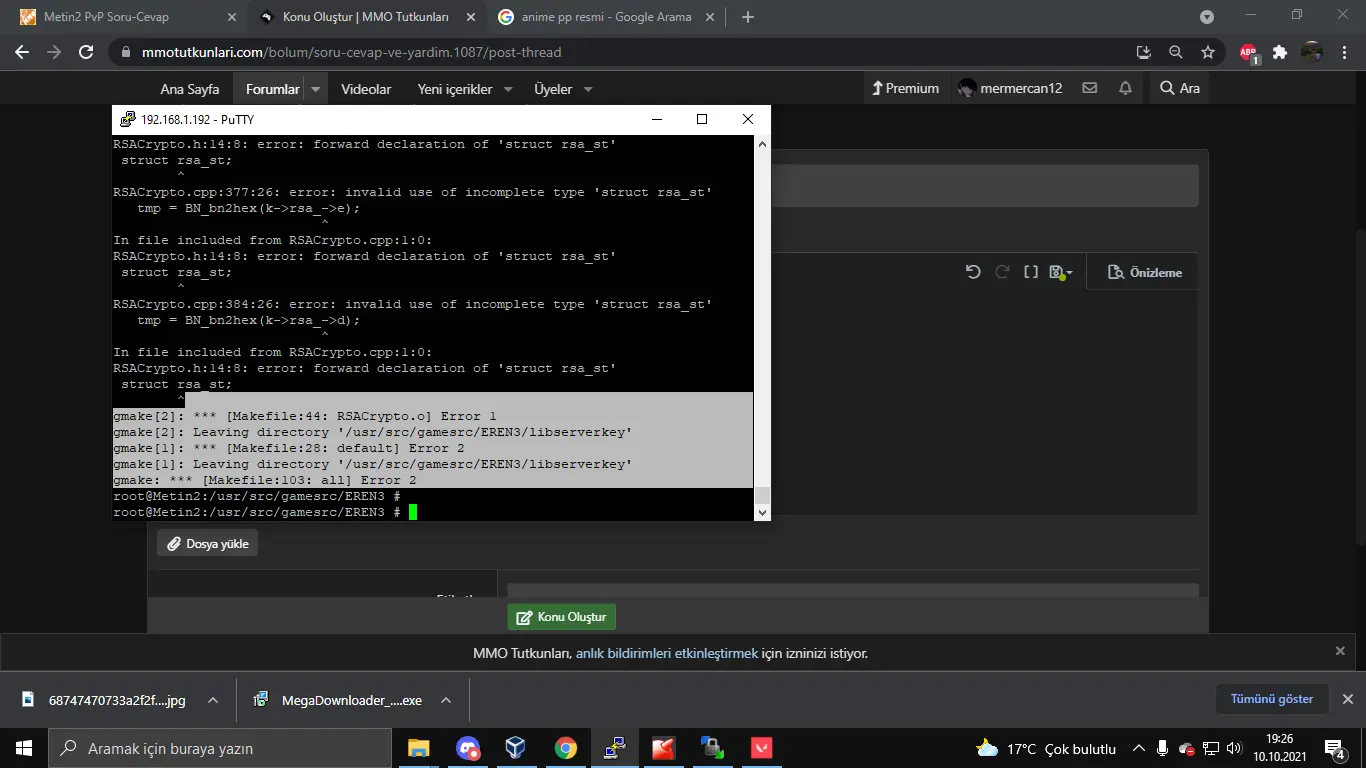This screenshot has height=768, width=1366.
Task: Click the Dosya yükle upload button
Action: point(207,544)
